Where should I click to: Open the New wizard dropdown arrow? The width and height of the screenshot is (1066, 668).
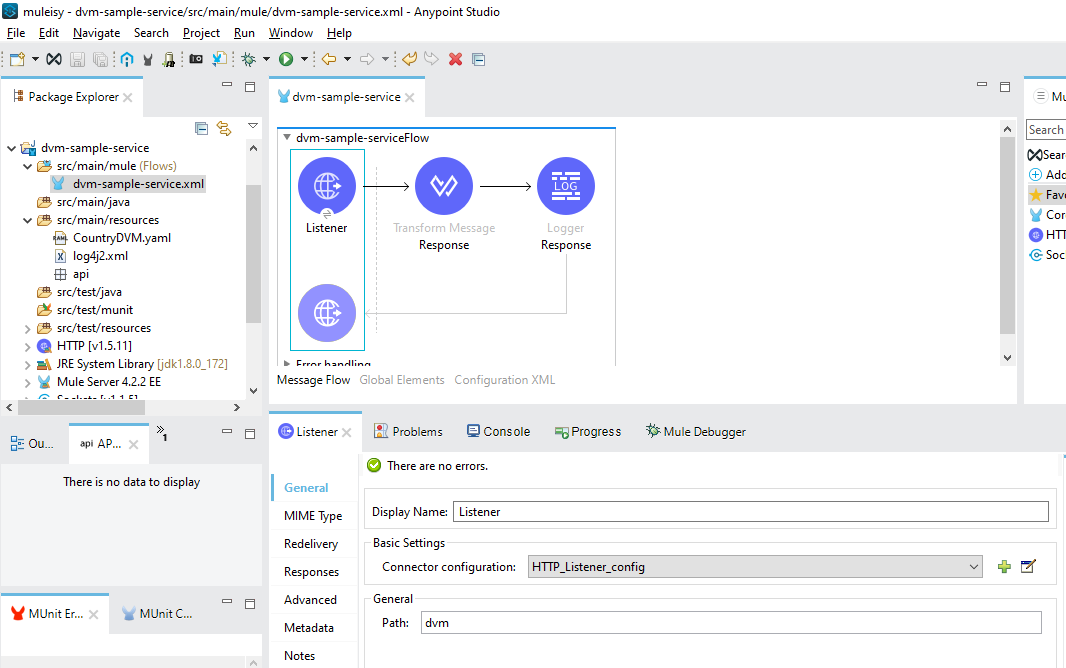35,59
